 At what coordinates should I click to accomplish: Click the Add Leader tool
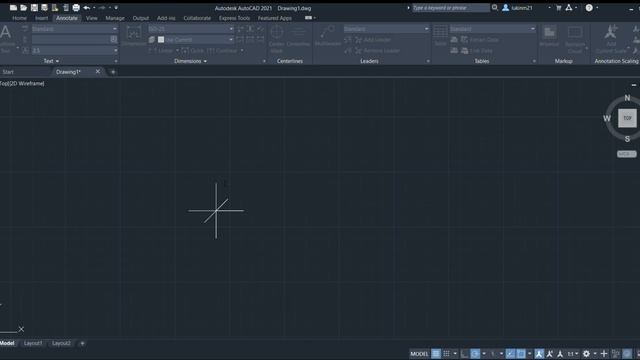pyautogui.click(x=373, y=40)
